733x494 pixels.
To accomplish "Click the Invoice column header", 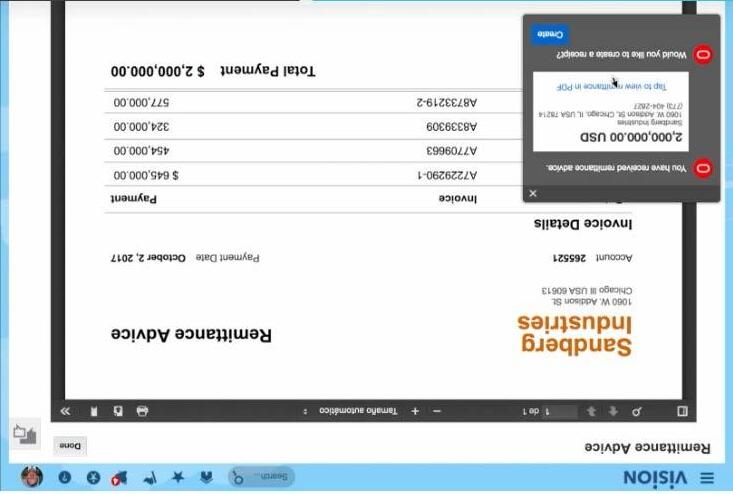I will pyautogui.click(x=458, y=199).
